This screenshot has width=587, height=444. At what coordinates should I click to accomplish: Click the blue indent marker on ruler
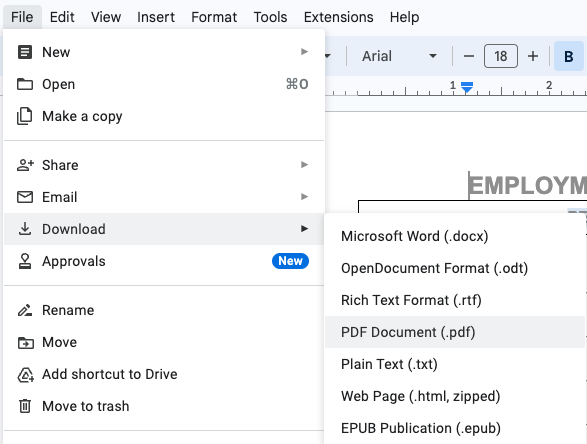coord(467,87)
